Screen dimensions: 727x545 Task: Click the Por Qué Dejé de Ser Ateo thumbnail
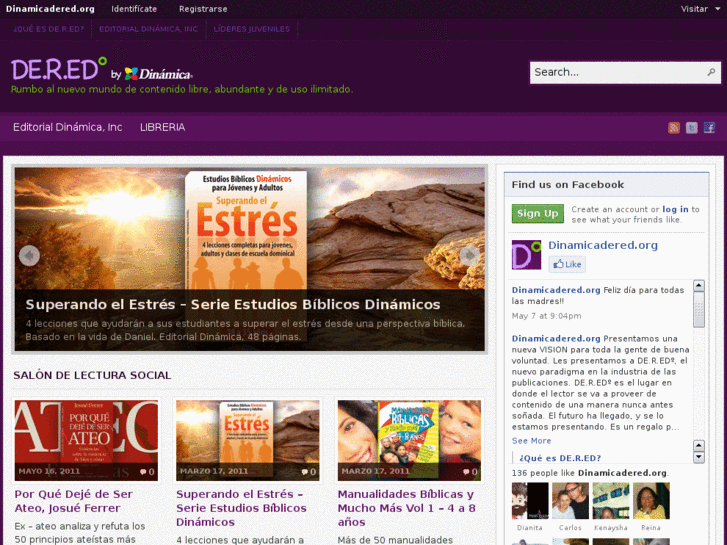tap(86, 440)
